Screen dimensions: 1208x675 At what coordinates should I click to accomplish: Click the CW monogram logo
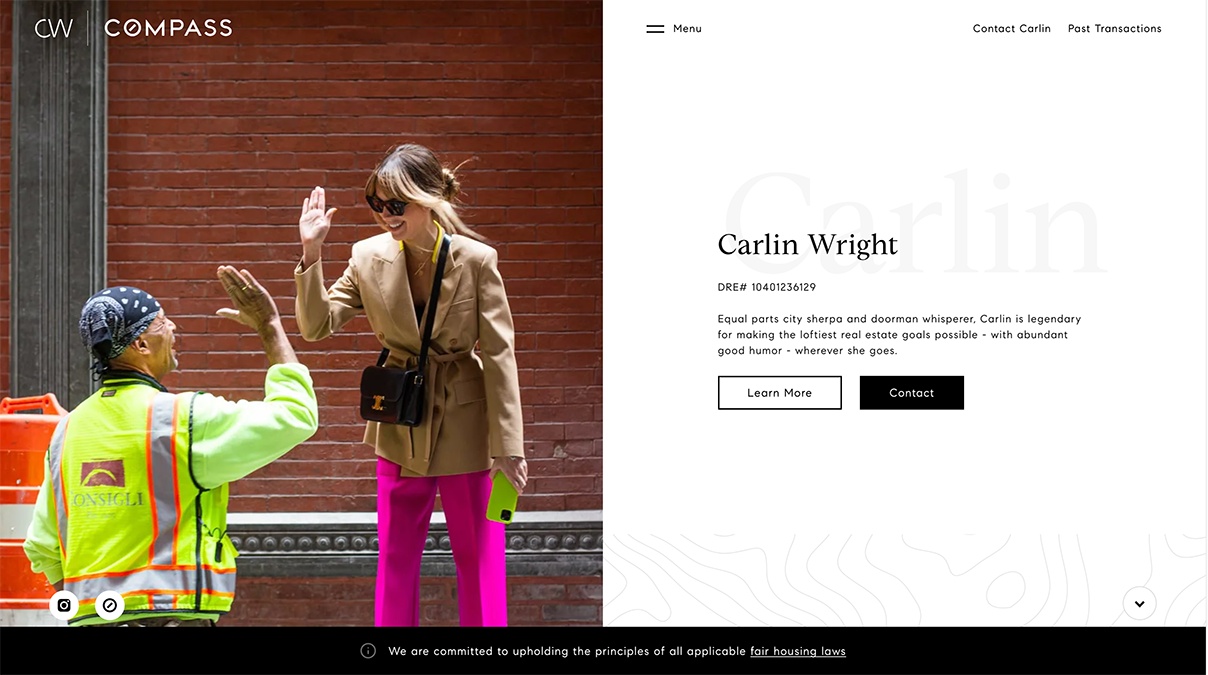click(54, 28)
